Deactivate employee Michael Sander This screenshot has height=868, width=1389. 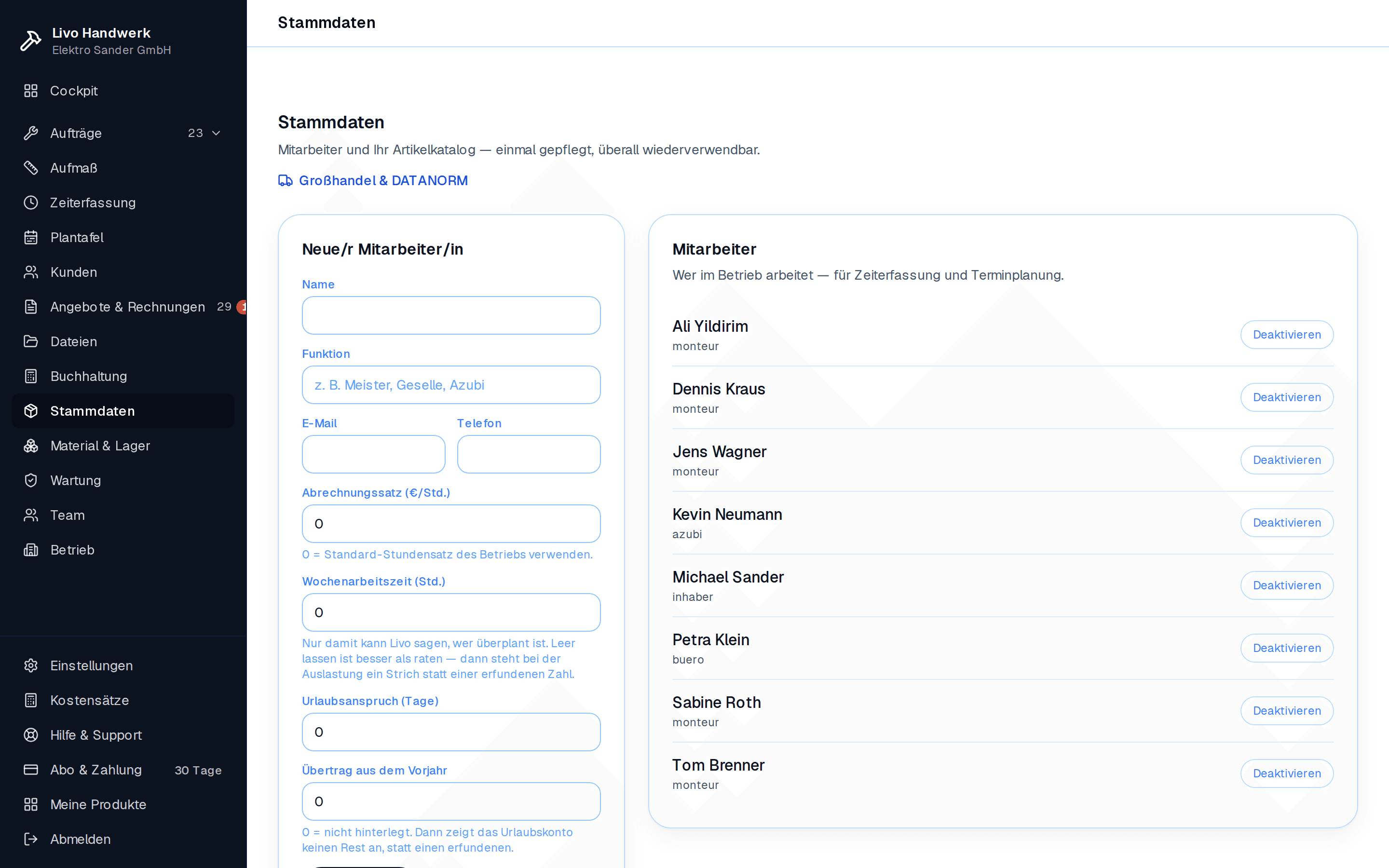pyautogui.click(x=1287, y=585)
